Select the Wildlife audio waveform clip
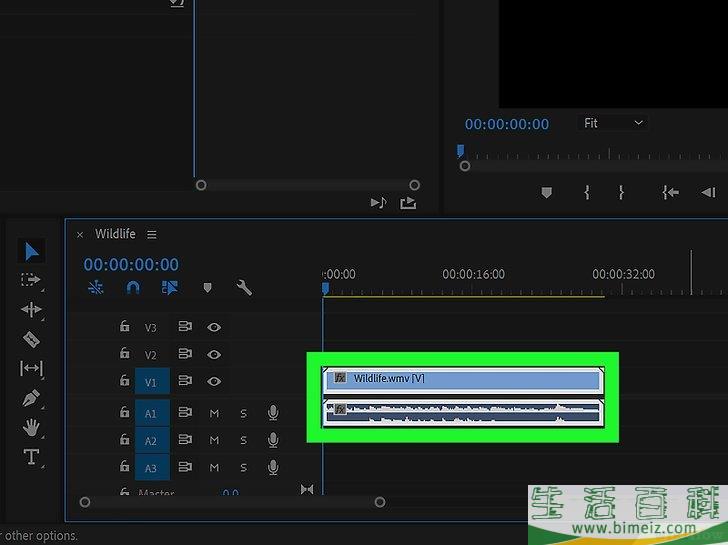728x545 pixels. pos(463,413)
